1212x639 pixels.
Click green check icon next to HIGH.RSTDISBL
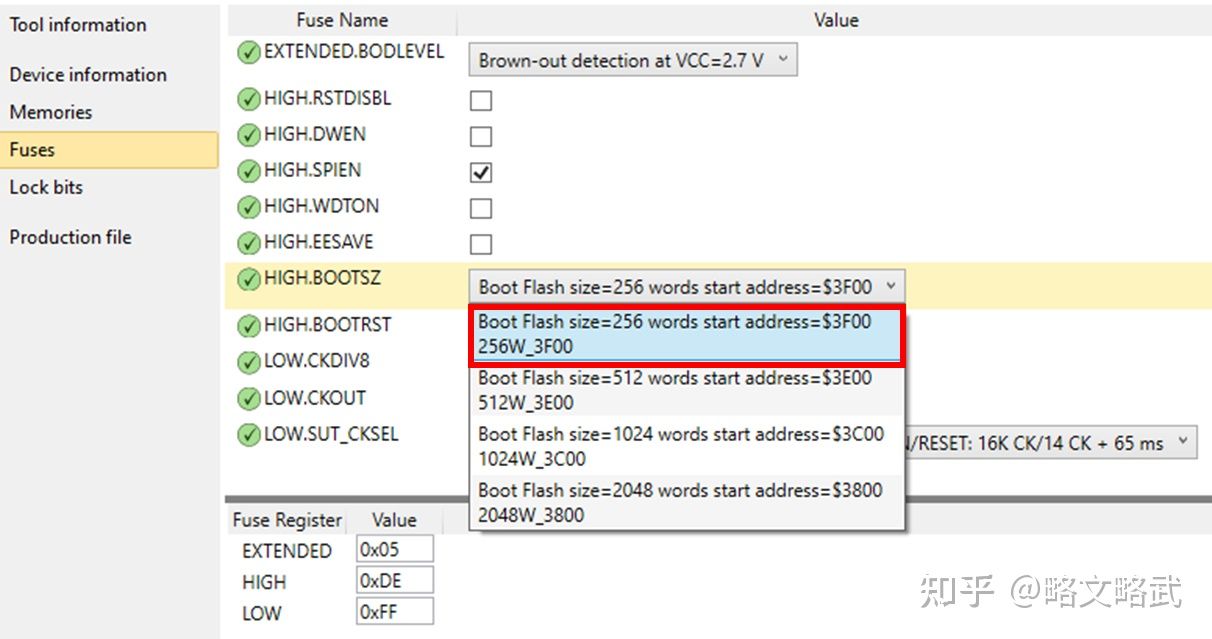(249, 99)
